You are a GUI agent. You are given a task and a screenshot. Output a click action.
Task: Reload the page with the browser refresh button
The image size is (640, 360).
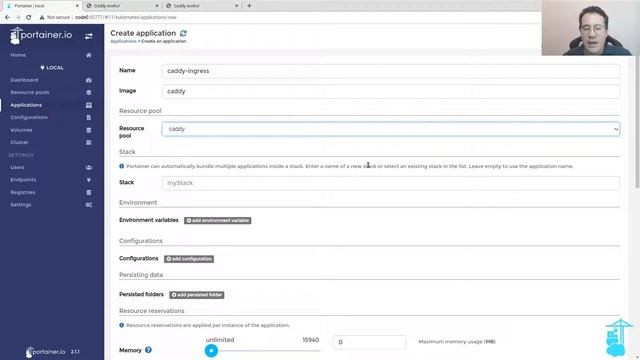29,17
